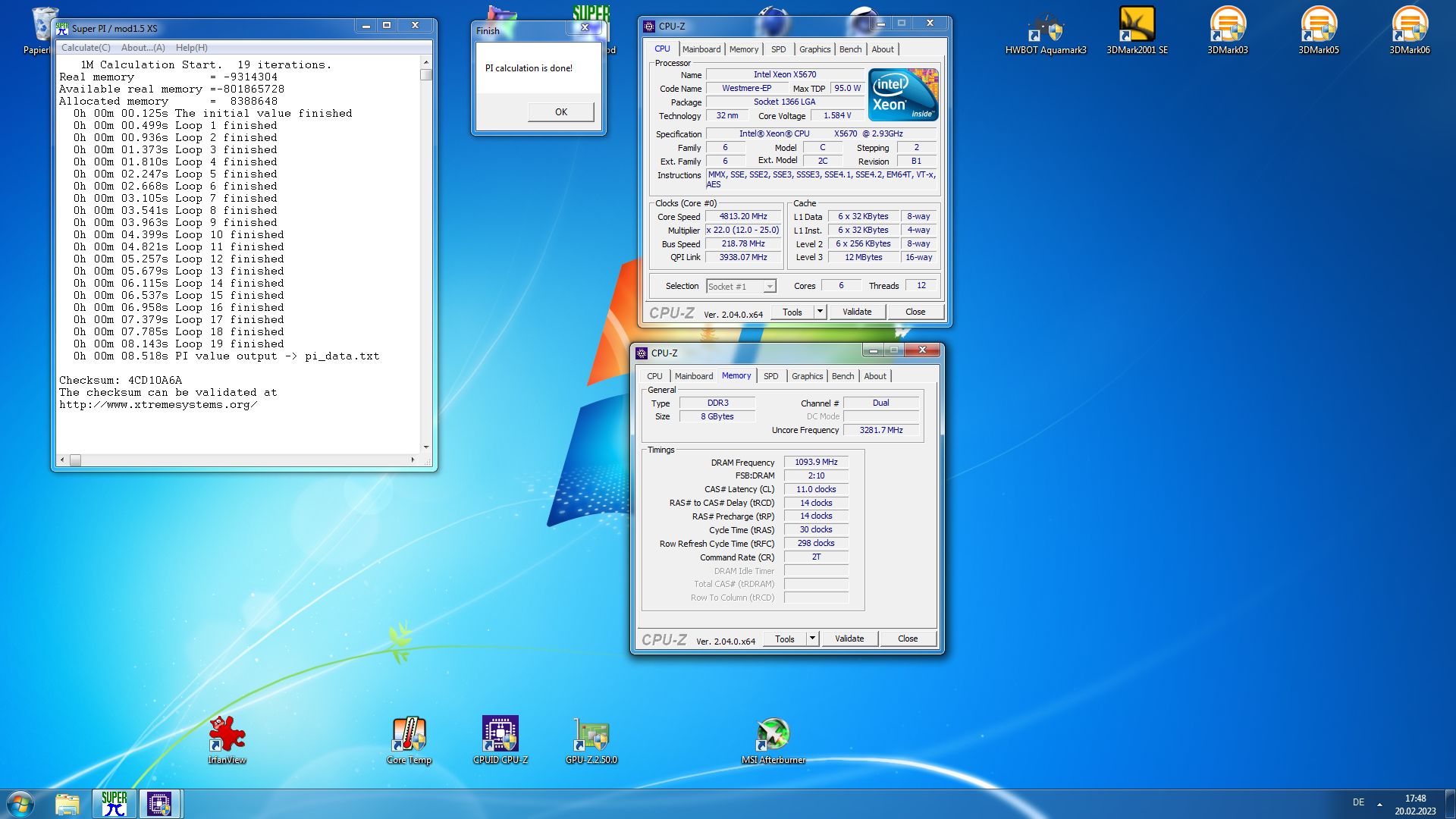The height and width of the screenshot is (819, 1456).
Task: Click Checksum: 4CD10A6A line
Action: tap(121, 381)
